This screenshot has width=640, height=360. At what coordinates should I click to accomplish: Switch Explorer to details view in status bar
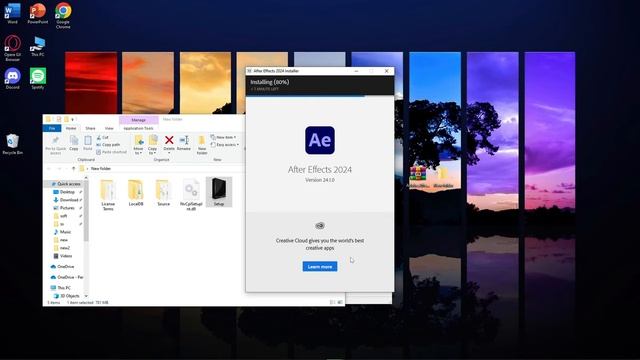332,302
